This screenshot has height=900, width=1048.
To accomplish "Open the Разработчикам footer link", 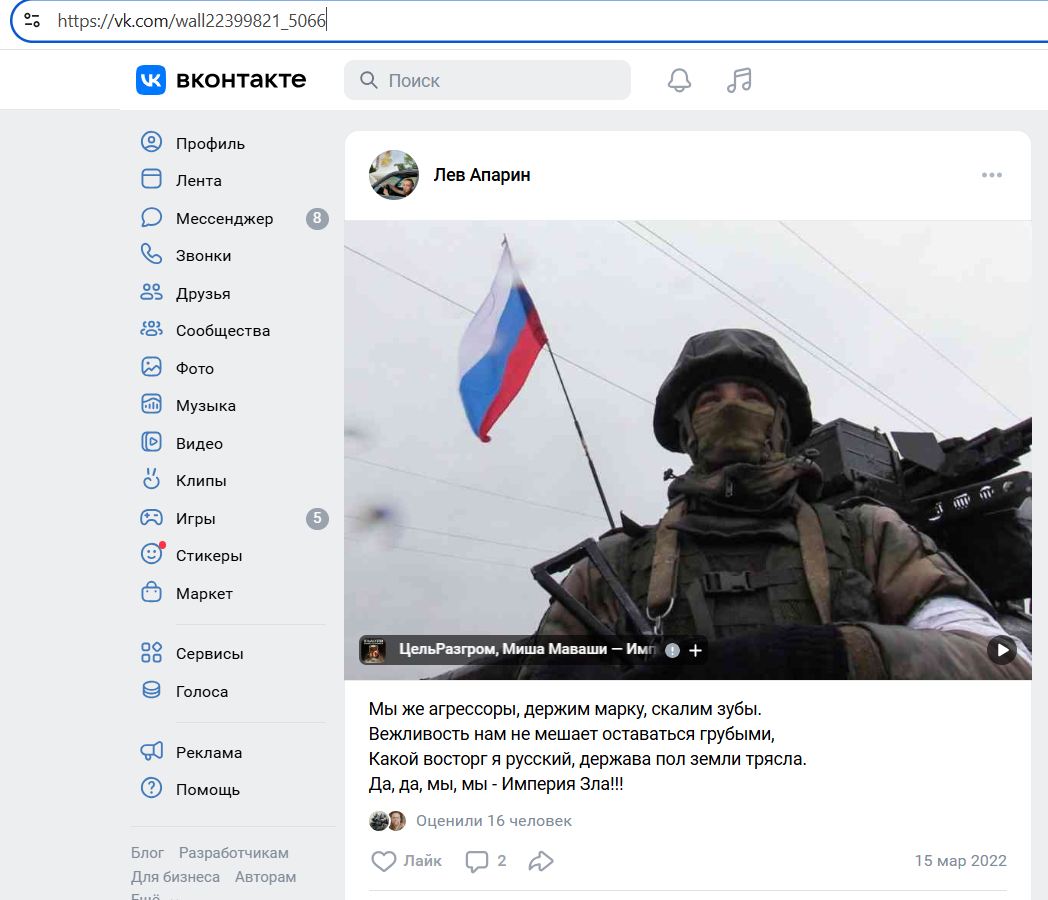I will click(x=233, y=853).
